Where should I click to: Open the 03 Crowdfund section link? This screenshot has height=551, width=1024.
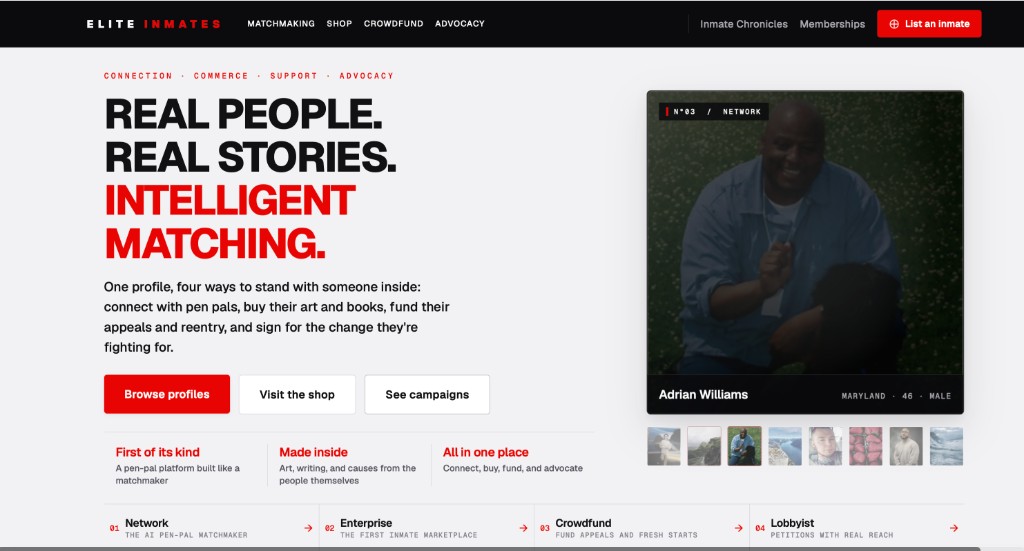pos(642,528)
